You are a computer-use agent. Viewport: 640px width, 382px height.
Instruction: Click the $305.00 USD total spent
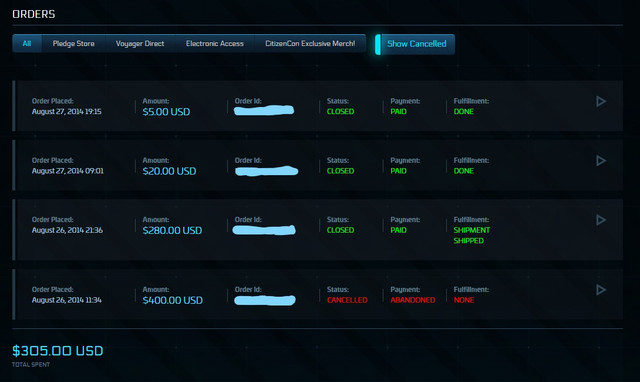click(58, 351)
